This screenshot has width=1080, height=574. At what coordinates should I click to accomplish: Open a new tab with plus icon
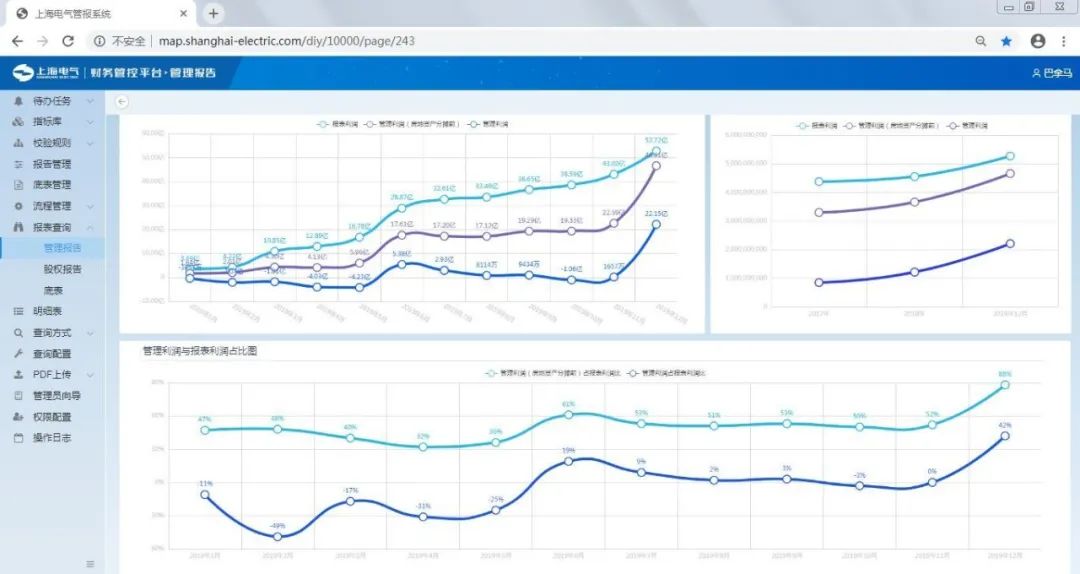click(214, 13)
